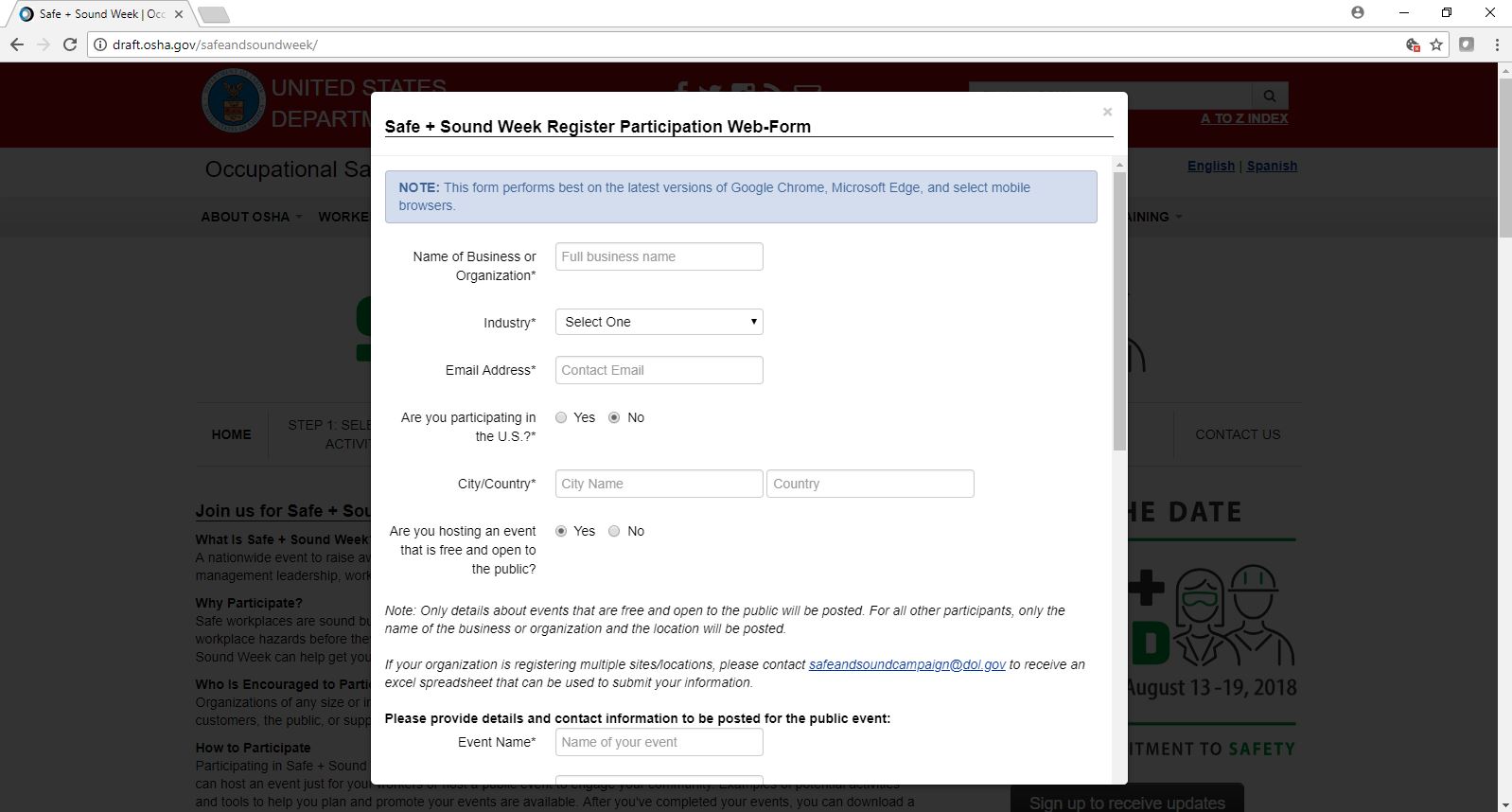Open a new browser tab
Viewport: 1512px width, 812px height.
click(x=215, y=14)
